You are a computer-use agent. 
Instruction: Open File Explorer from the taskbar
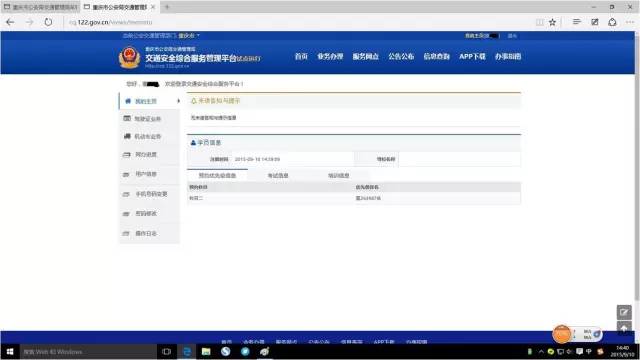[x=206, y=351]
